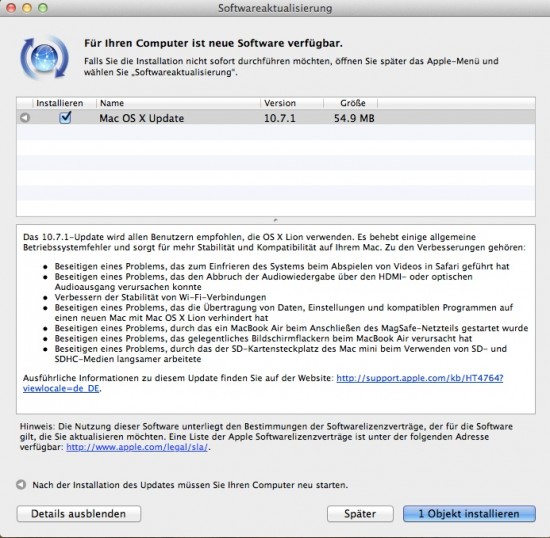The height and width of the screenshot is (538, 550).
Task: Click the size value '54.9 MB'
Action: [354, 118]
